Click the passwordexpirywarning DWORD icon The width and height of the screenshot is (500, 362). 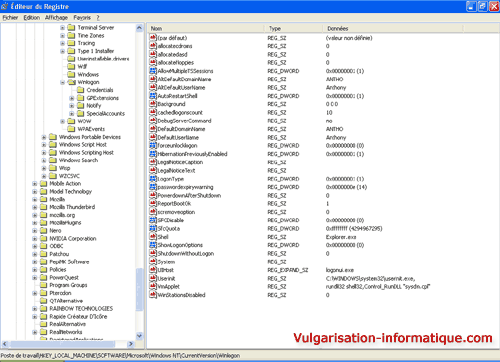[x=153, y=187]
